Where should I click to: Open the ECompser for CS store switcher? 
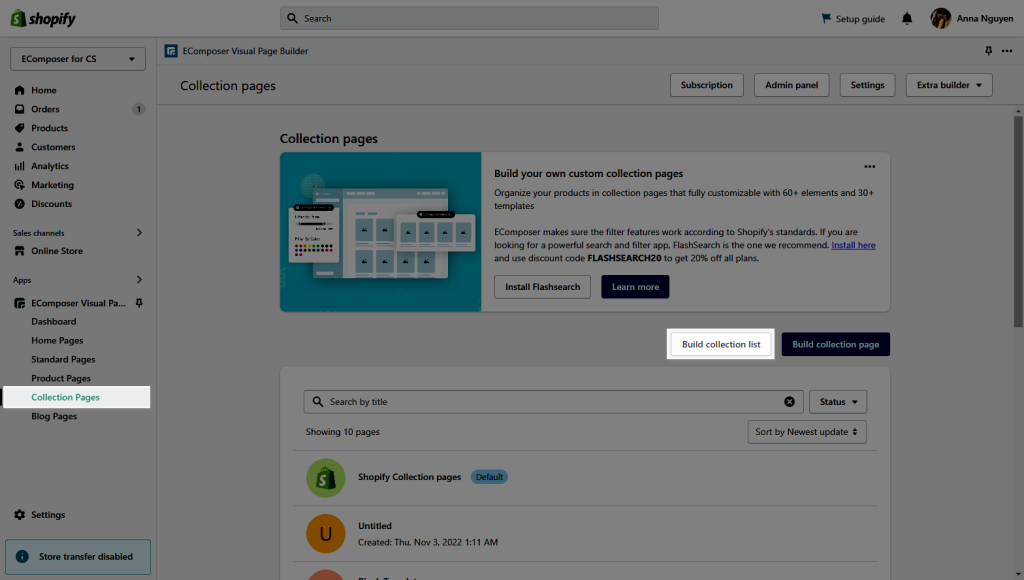pyautogui.click(x=78, y=59)
